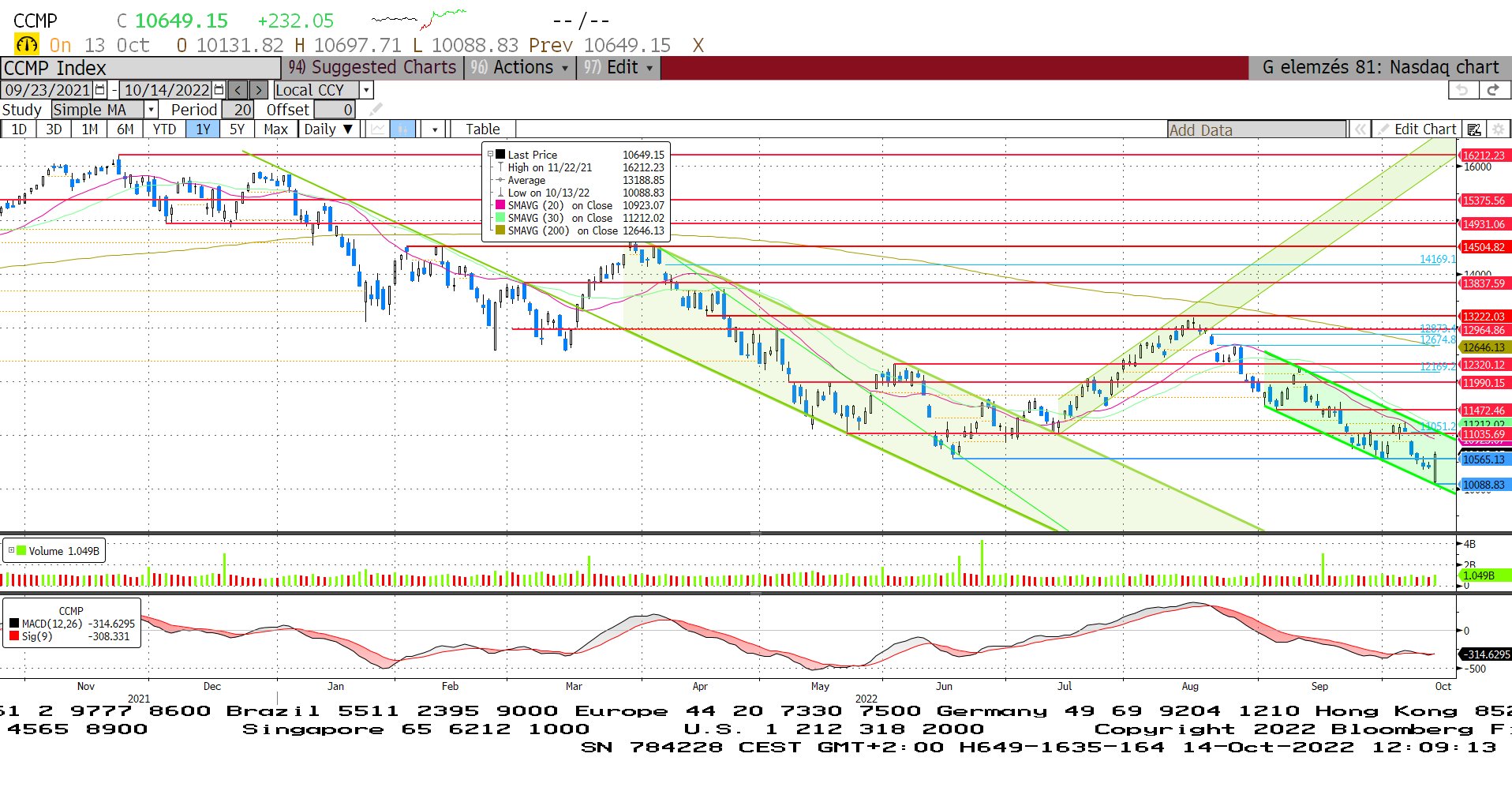Click the blue 10088.83 low price label

(1484, 485)
